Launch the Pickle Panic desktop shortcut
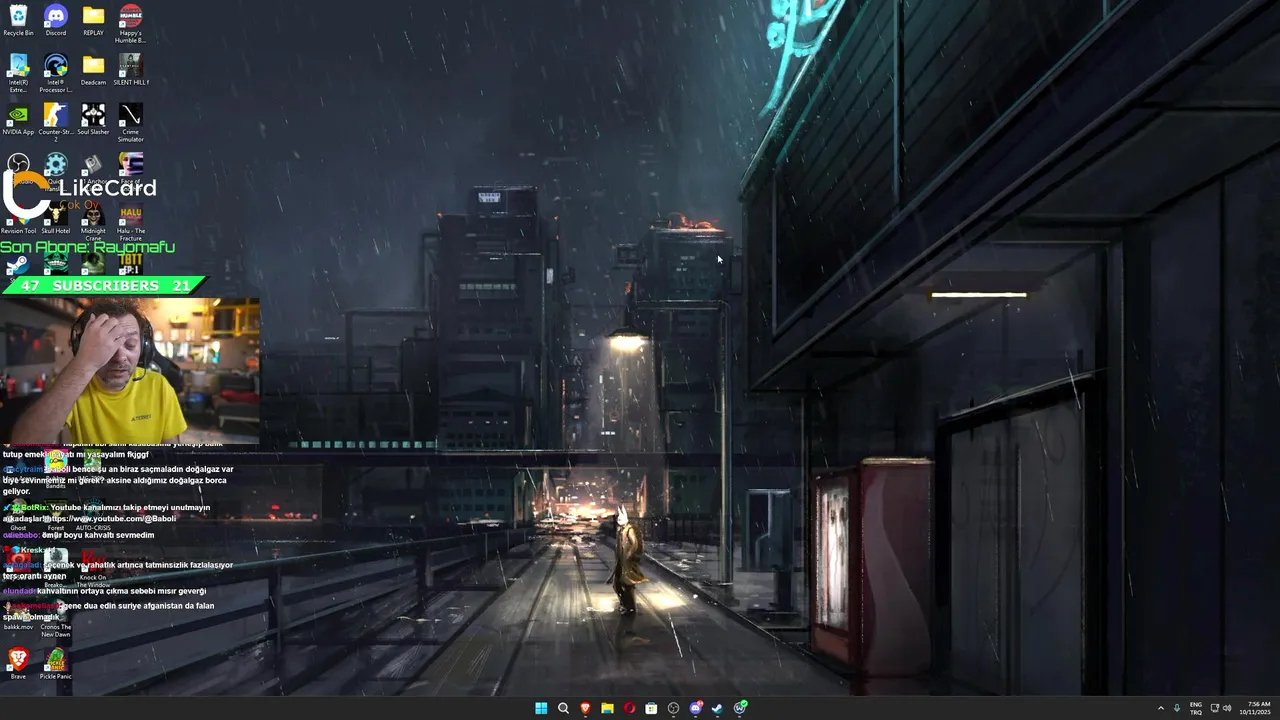 click(x=56, y=663)
